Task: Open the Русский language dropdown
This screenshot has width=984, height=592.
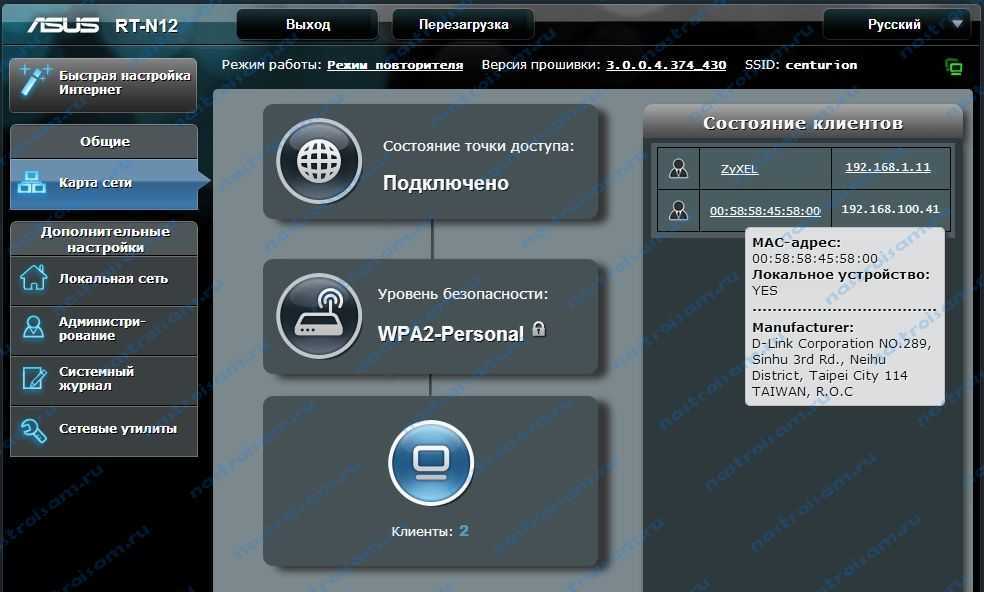Action: (x=896, y=24)
